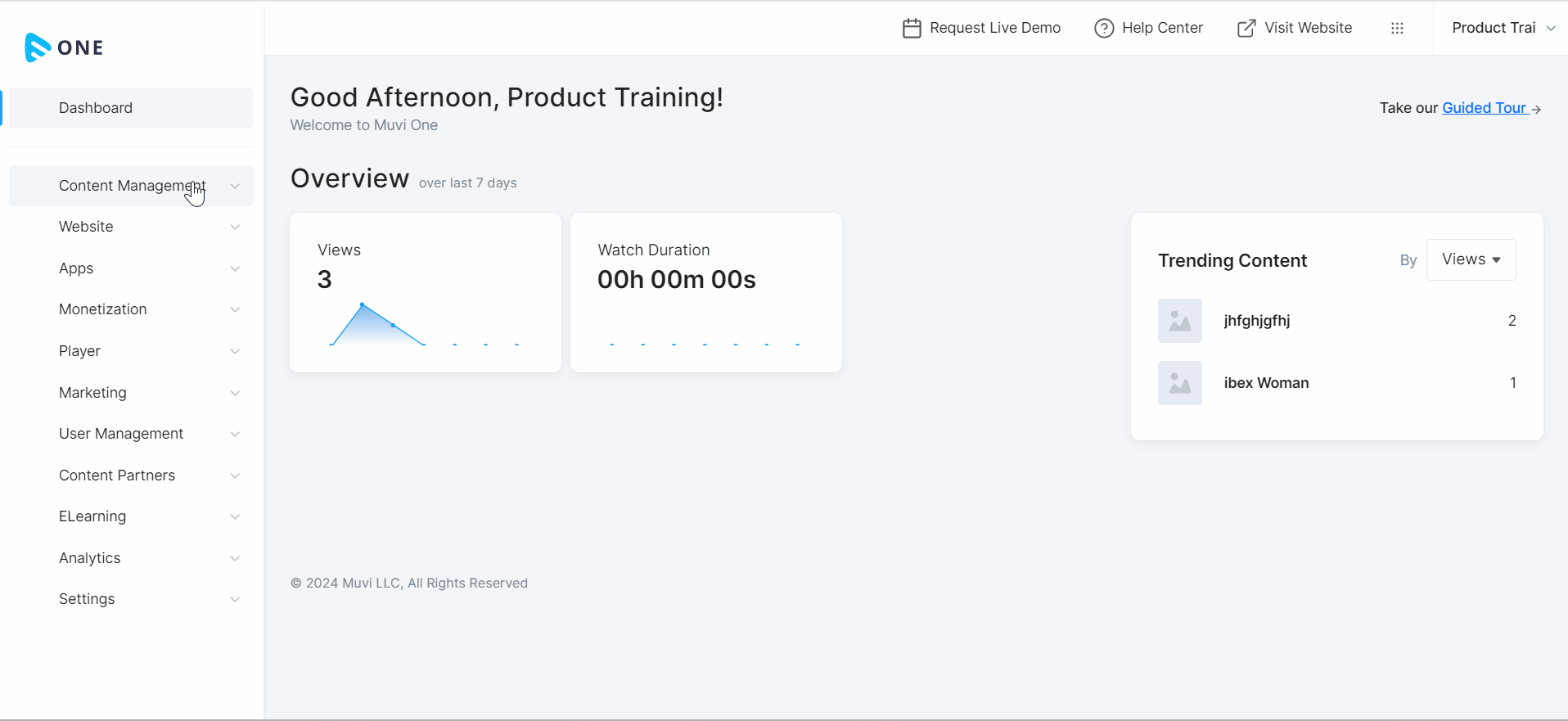Screen dimensions: 1568x721
Task: Open the Product Training account dropdown
Action: click(1503, 28)
